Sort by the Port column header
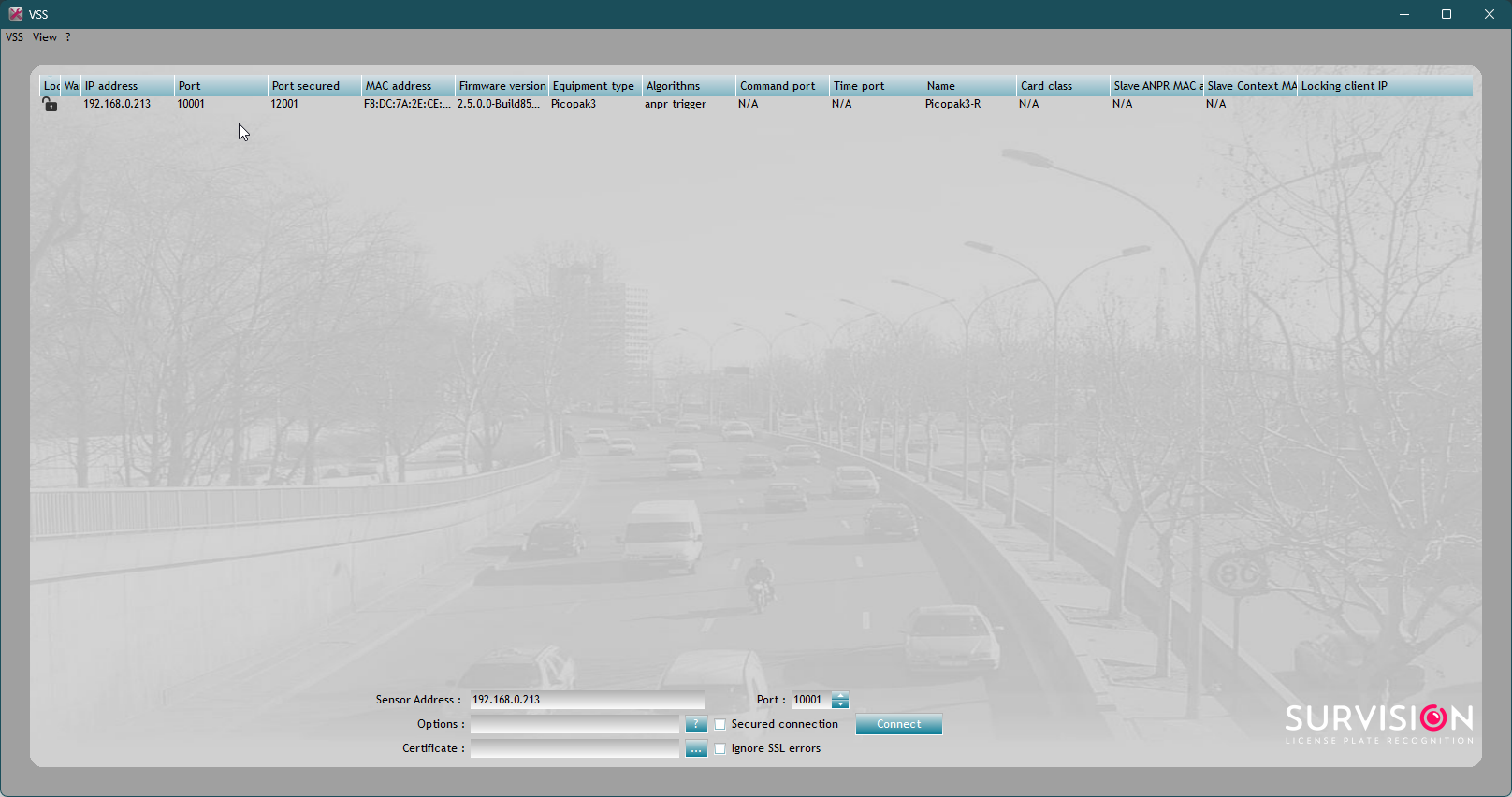 pos(221,86)
